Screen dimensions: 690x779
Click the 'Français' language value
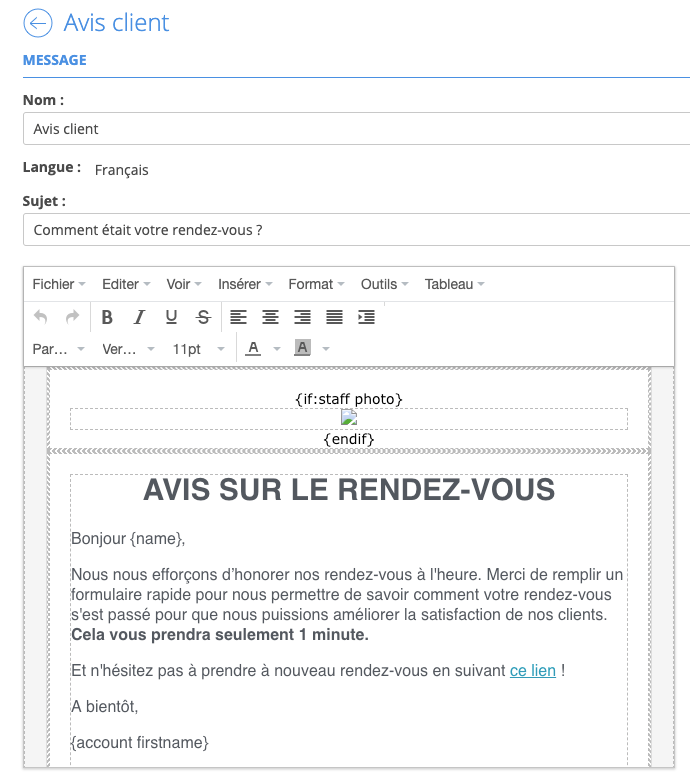(x=121, y=170)
